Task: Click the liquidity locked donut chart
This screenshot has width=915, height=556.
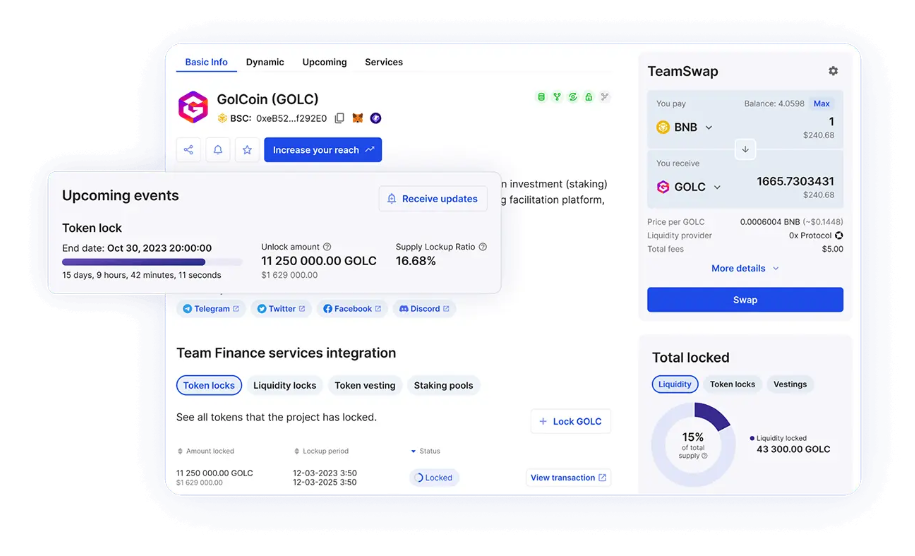Action: click(693, 445)
